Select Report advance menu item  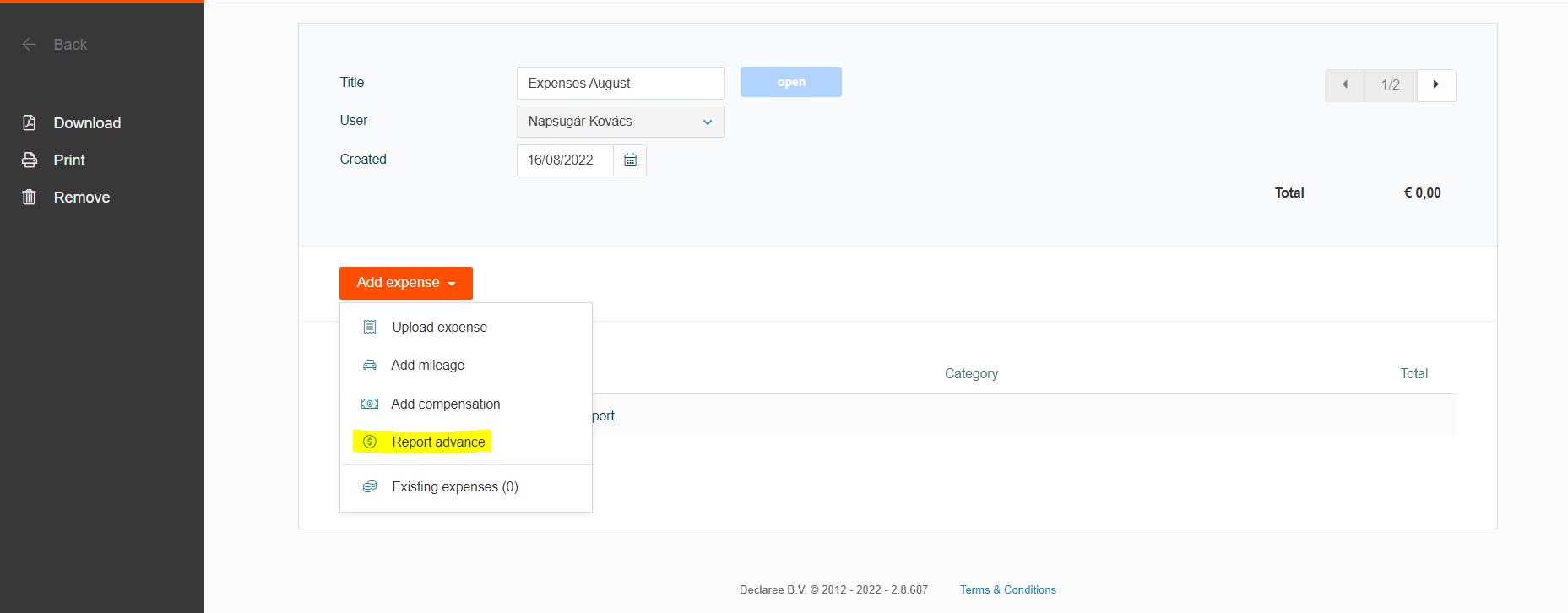tap(438, 442)
